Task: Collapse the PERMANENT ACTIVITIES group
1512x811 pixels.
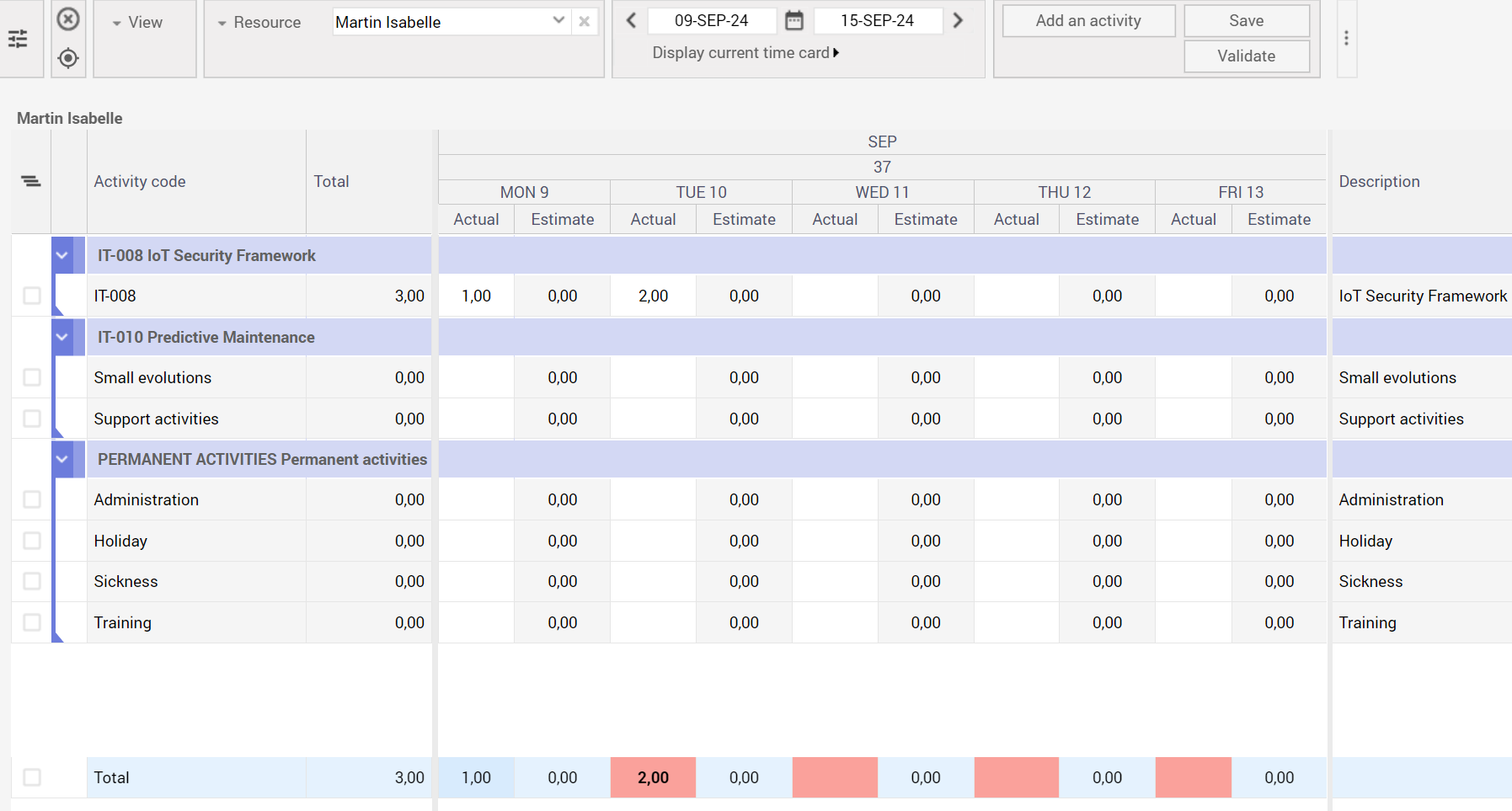Action: pos(61,459)
